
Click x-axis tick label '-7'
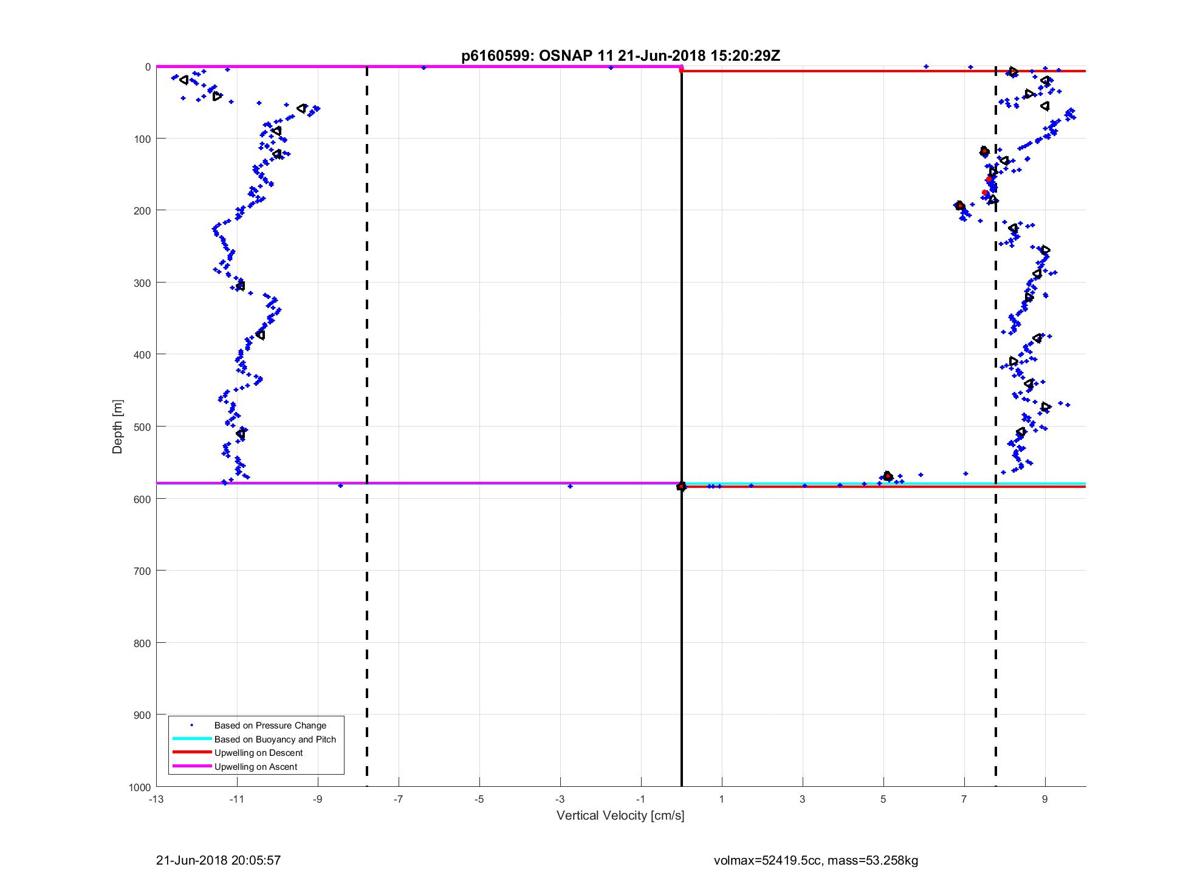click(x=399, y=799)
